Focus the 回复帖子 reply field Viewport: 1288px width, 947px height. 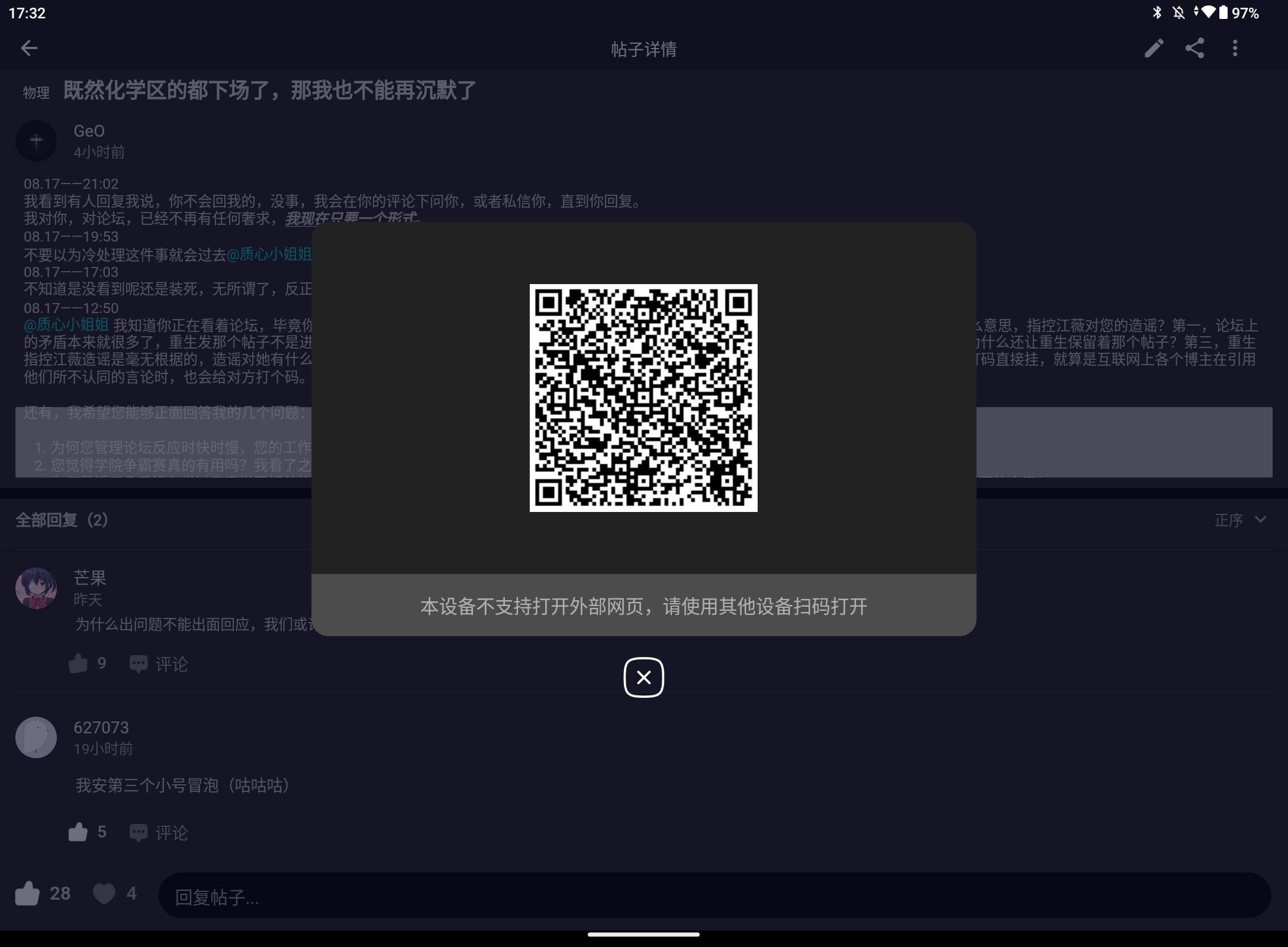coord(714,896)
